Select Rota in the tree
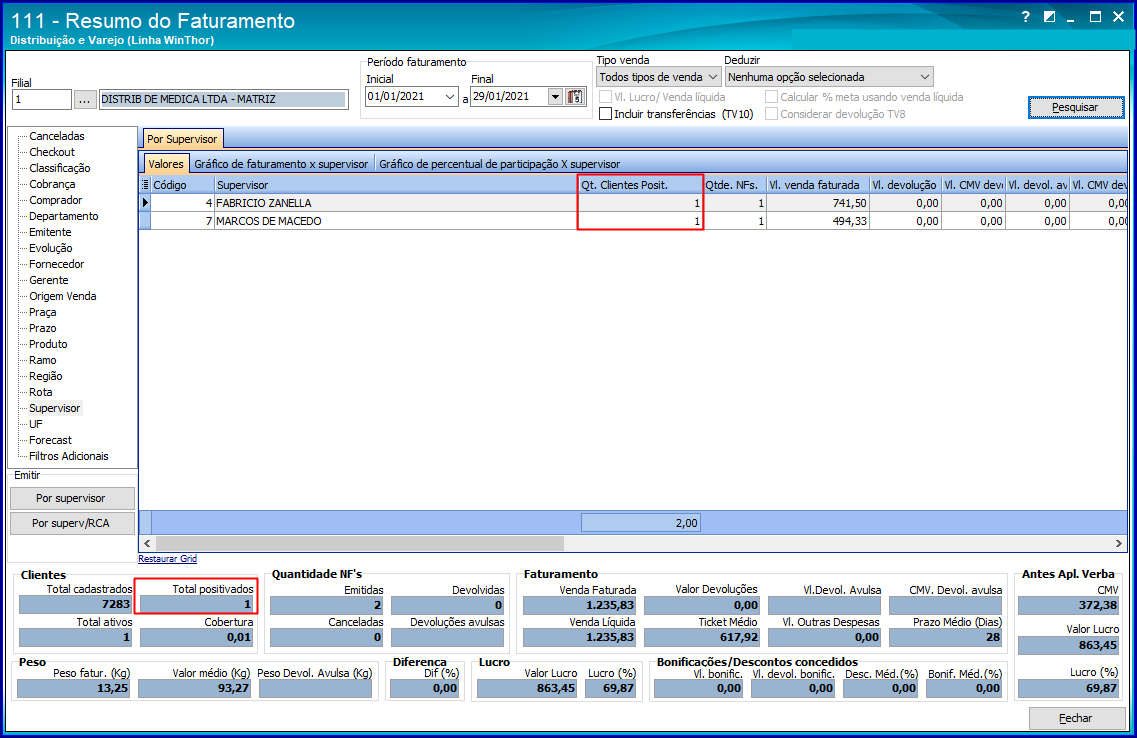1137x738 pixels. tap(41, 391)
